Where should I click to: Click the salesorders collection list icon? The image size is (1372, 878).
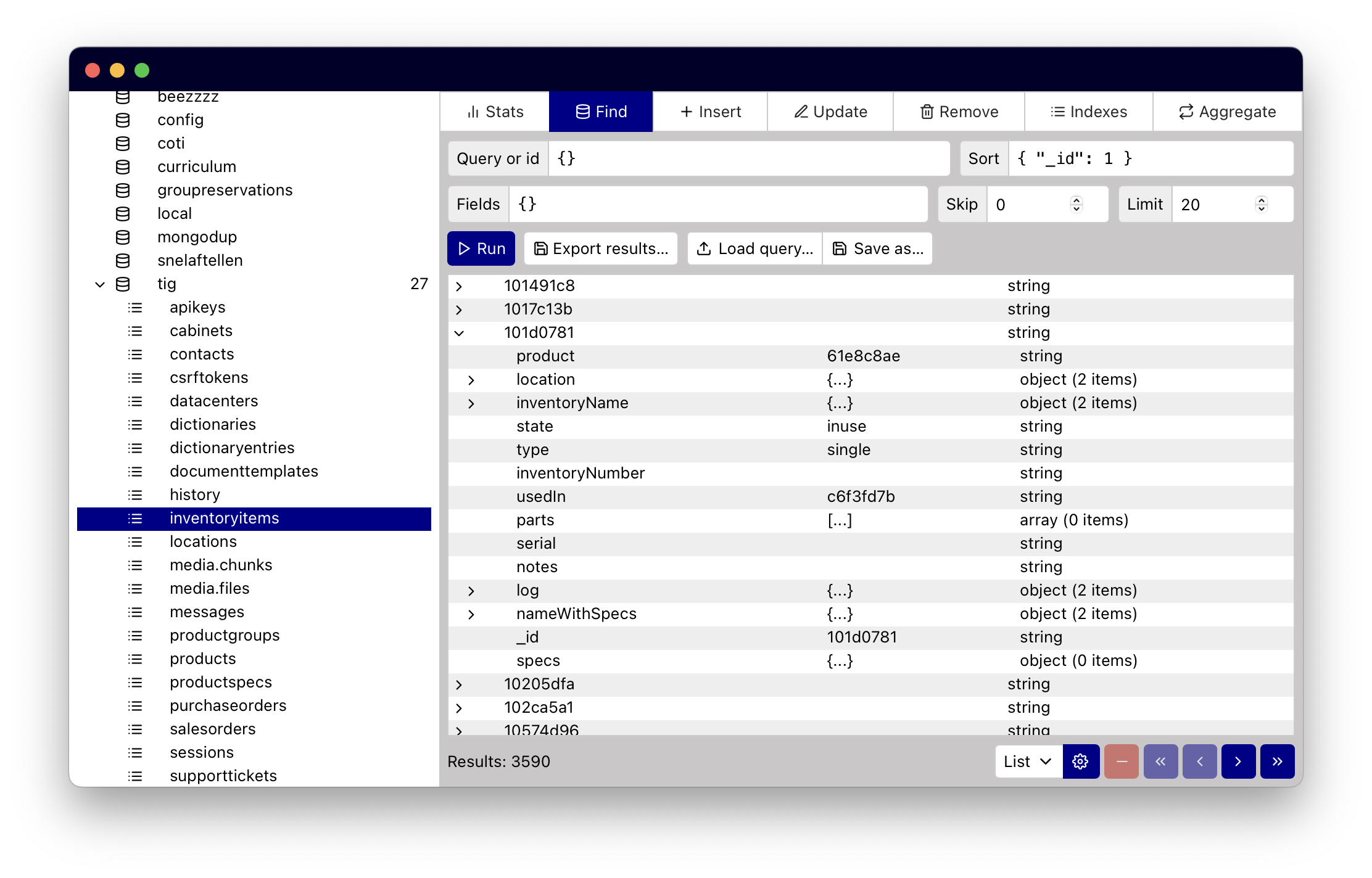pyautogui.click(x=135, y=729)
